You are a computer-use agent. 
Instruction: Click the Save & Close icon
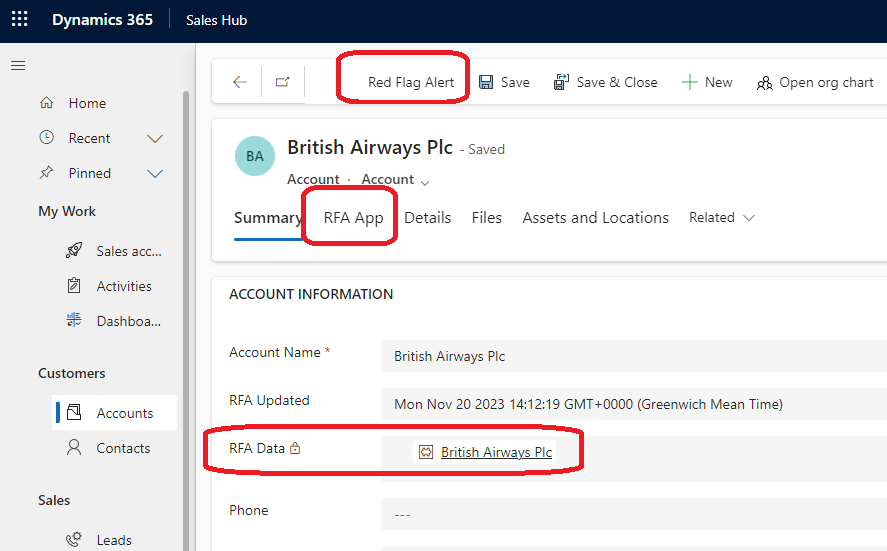[561, 83]
